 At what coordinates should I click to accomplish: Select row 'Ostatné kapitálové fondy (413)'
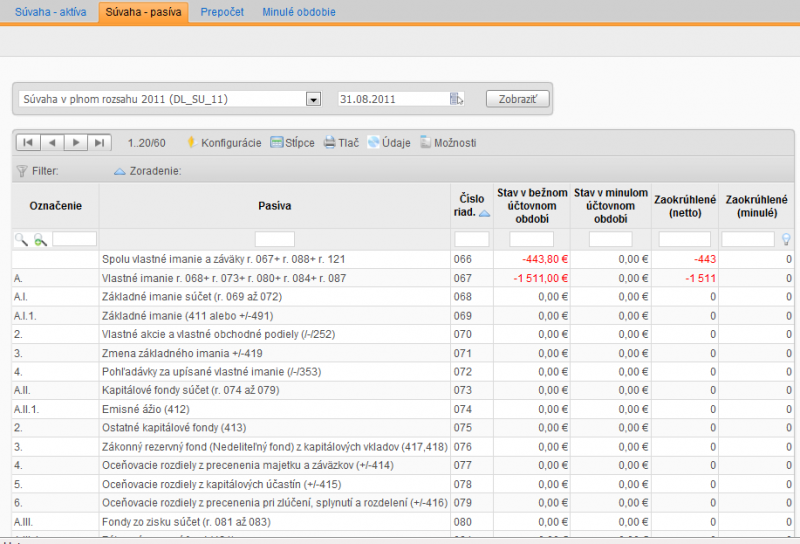pos(403,428)
